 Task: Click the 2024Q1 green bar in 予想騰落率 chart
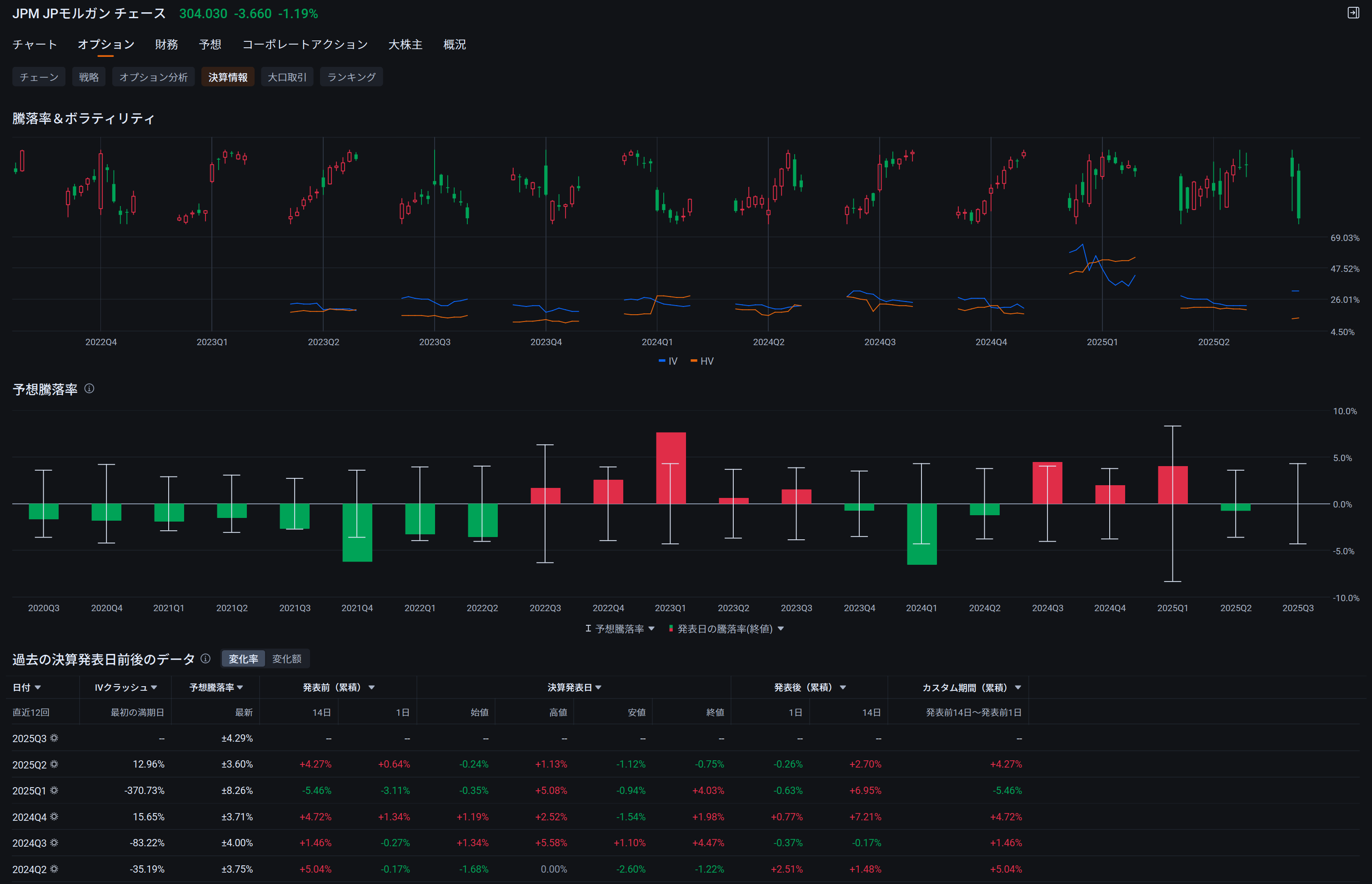click(921, 534)
